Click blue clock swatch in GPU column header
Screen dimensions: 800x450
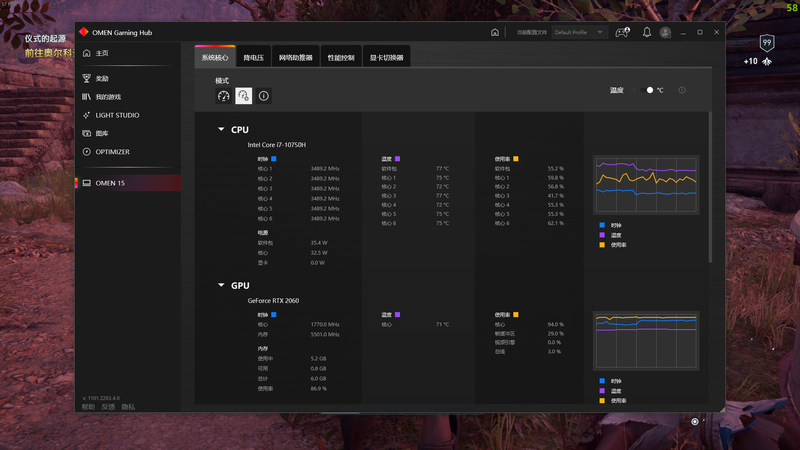[x=273, y=315]
